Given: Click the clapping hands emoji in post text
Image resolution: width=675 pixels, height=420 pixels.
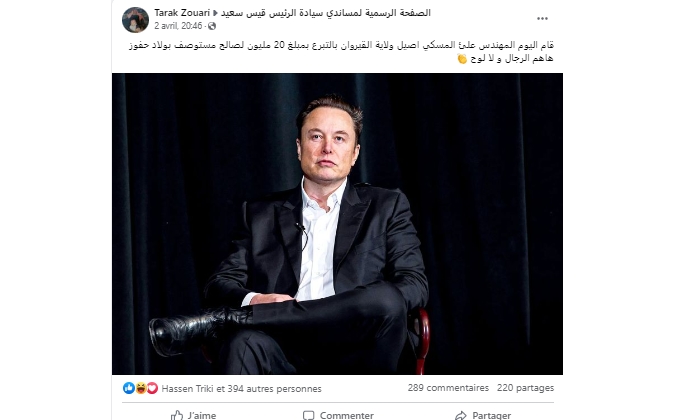Looking at the screenshot, I should [462, 59].
